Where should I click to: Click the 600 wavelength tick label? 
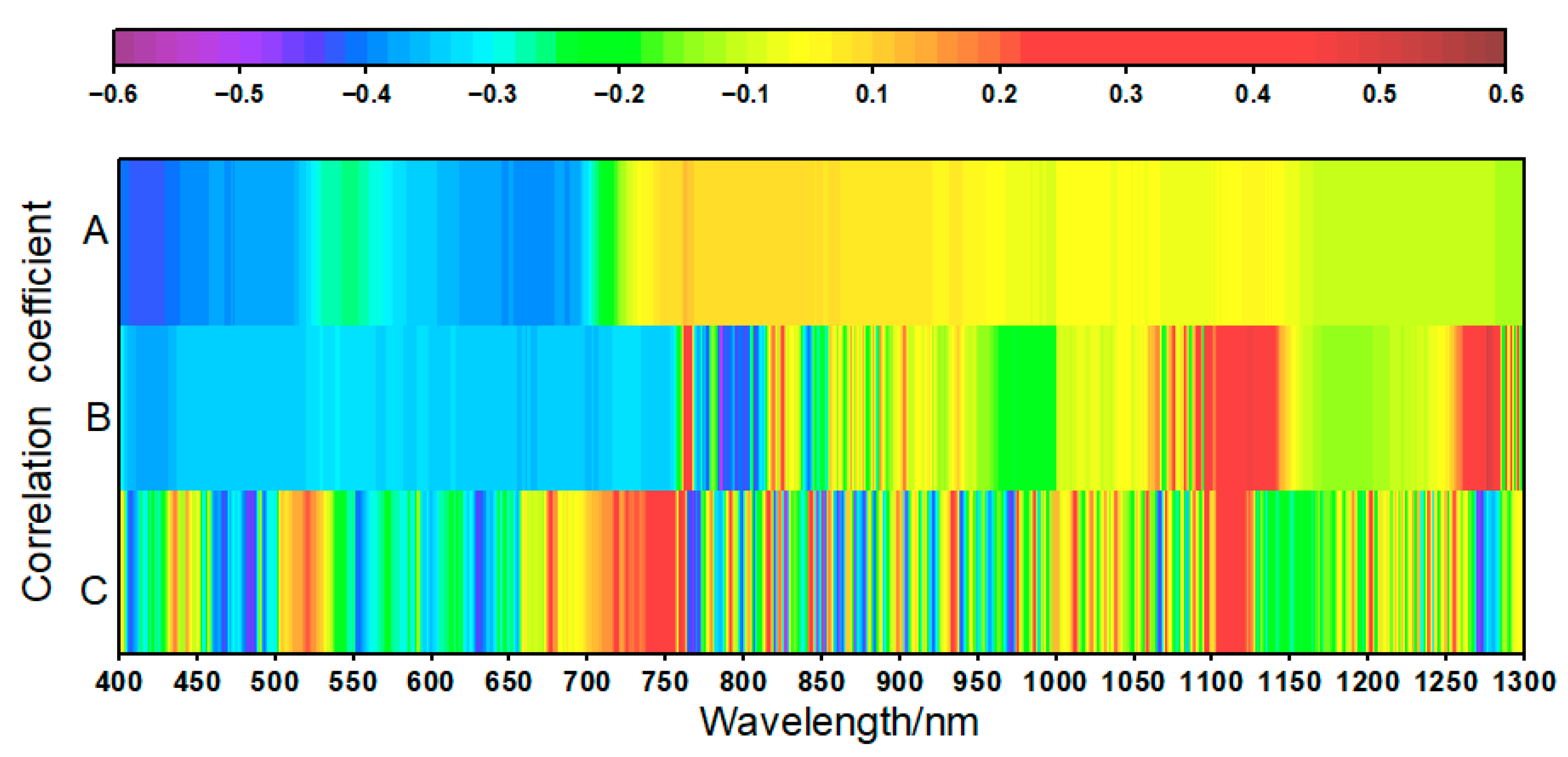(431, 681)
